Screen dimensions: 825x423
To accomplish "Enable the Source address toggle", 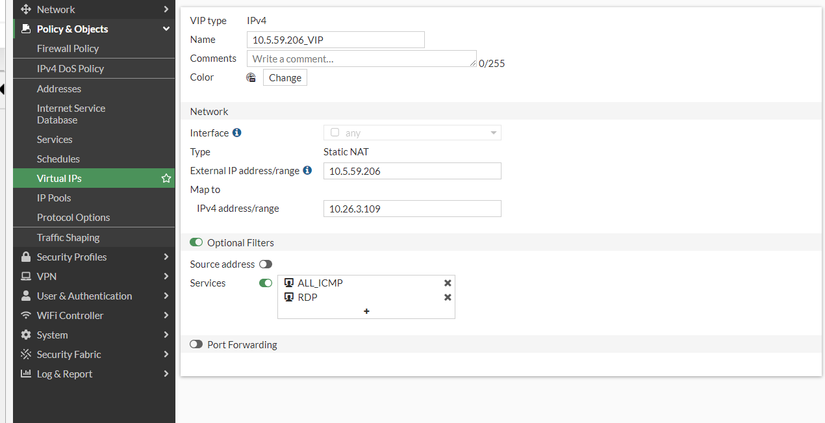I will (x=266, y=264).
